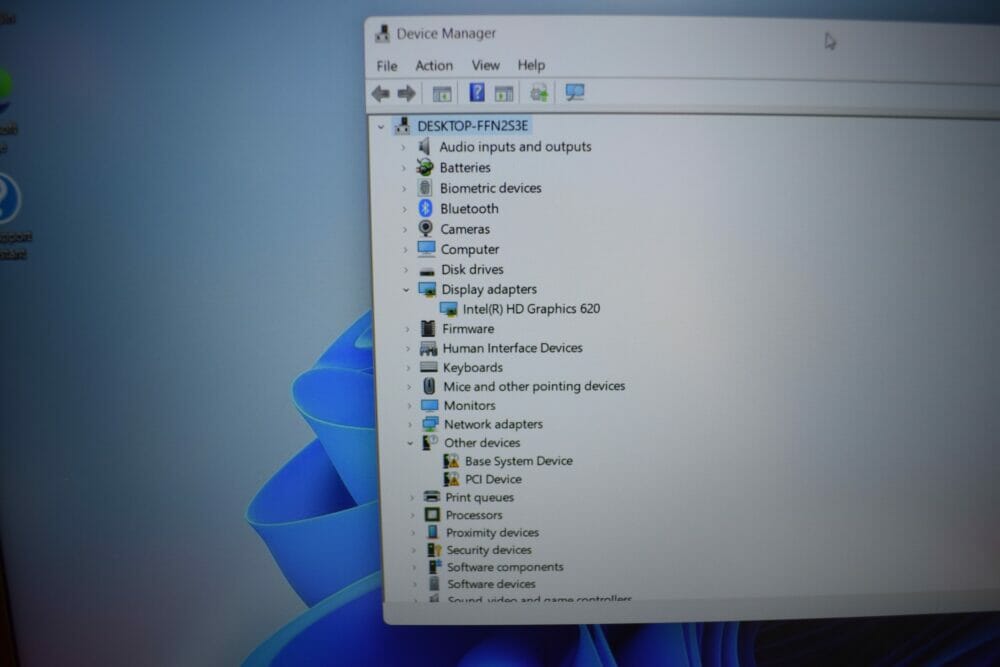The width and height of the screenshot is (1000, 667).
Task: Click the Show/Hide console tree icon
Action: (x=442, y=94)
